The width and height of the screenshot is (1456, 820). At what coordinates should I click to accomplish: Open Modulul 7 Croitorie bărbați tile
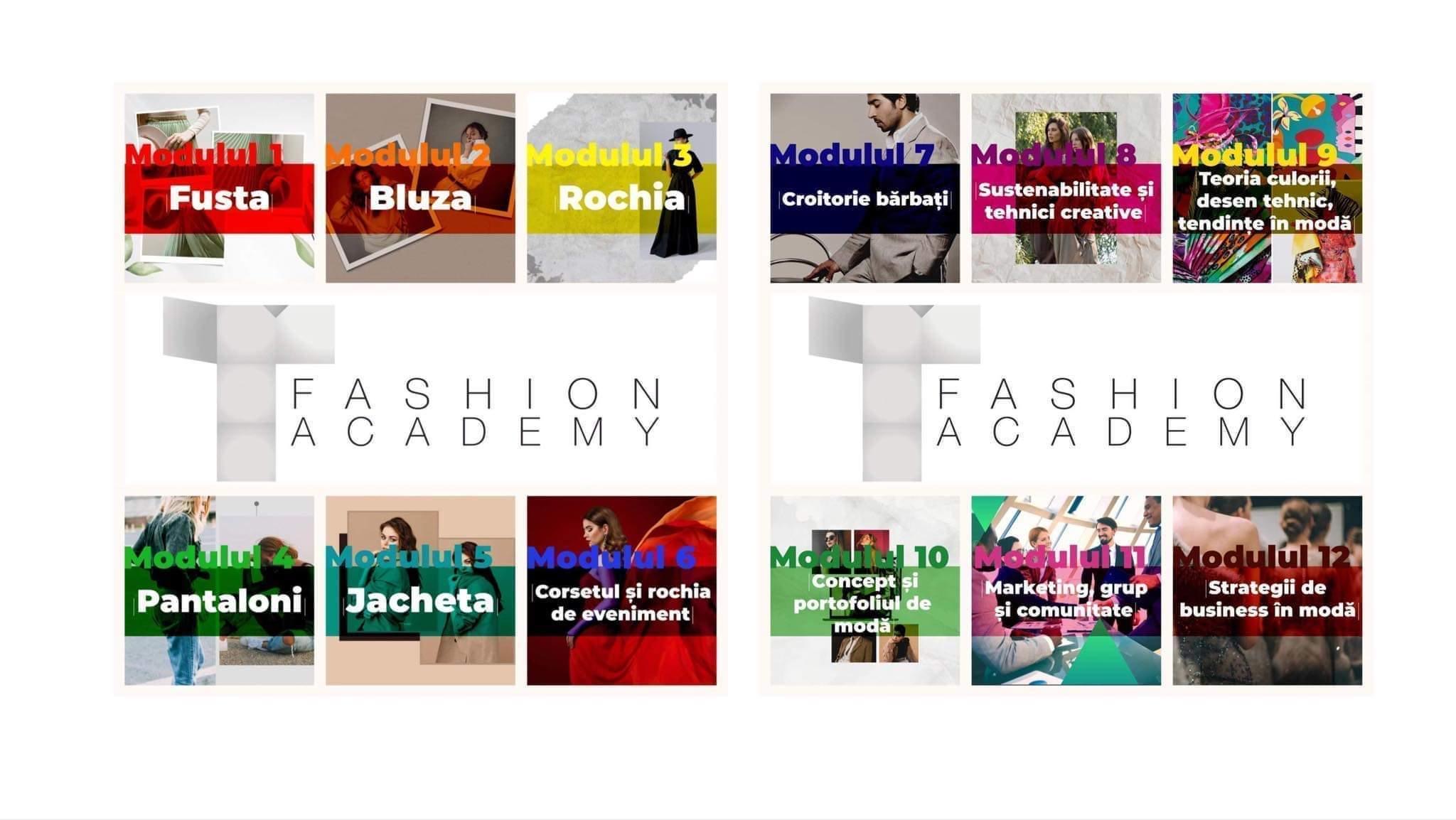pyautogui.click(x=864, y=188)
